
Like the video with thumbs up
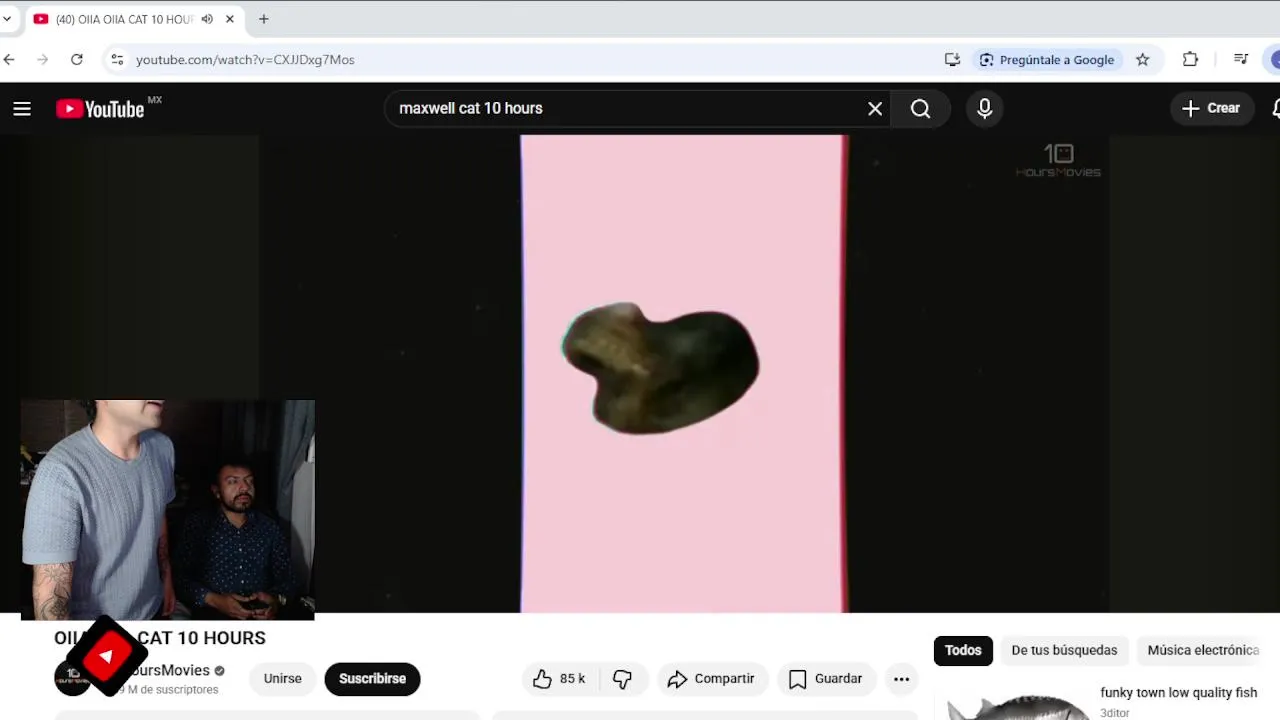[x=558, y=679]
